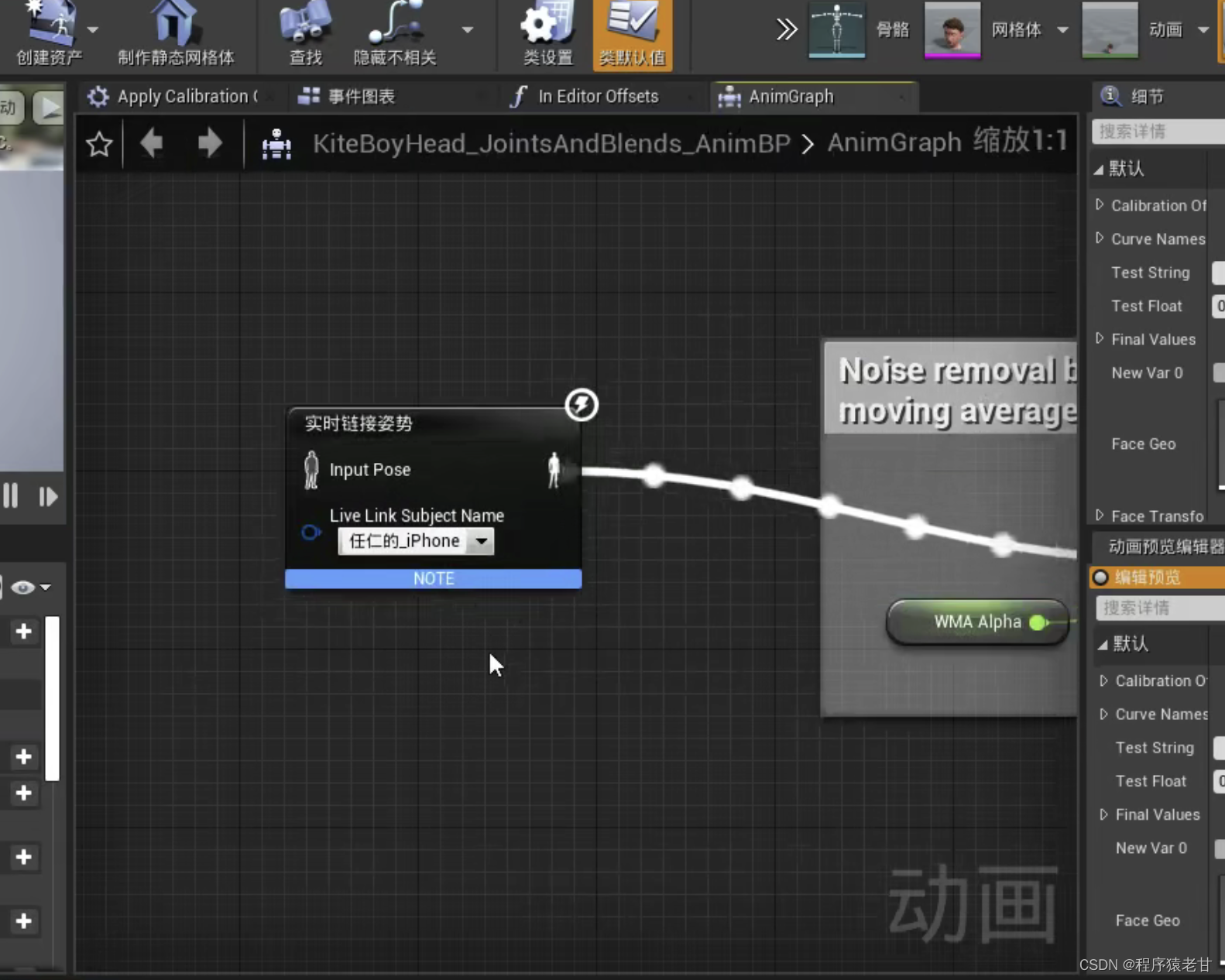1225x980 pixels.
Task: Click KiteBoyHead_JointsAndBlends_AnimBP breadcrumb
Action: click(x=551, y=143)
